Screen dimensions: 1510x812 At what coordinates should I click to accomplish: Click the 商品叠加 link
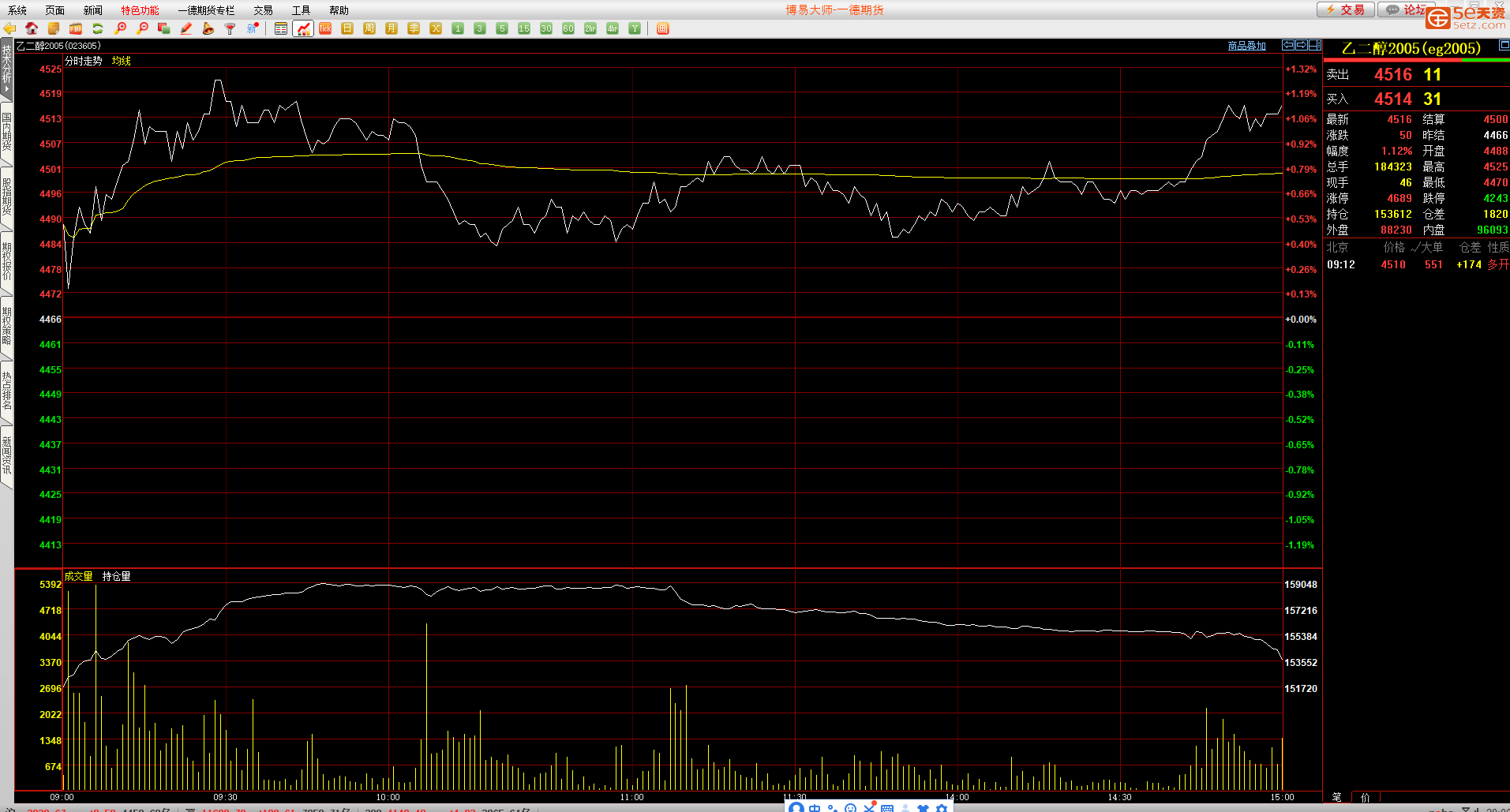[1246, 46]
